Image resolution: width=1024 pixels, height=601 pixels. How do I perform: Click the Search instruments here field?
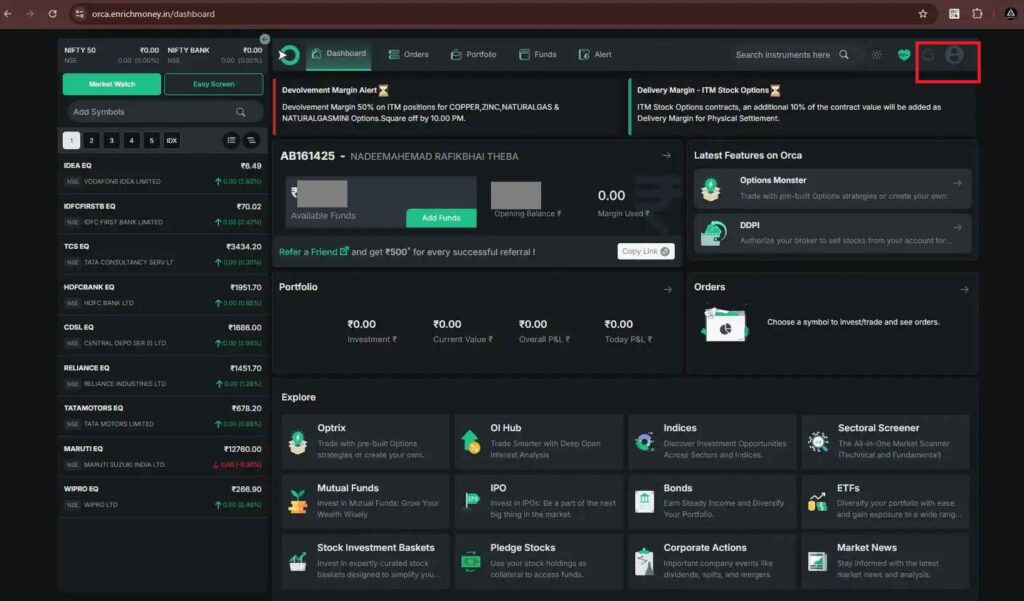click(792, 55)
